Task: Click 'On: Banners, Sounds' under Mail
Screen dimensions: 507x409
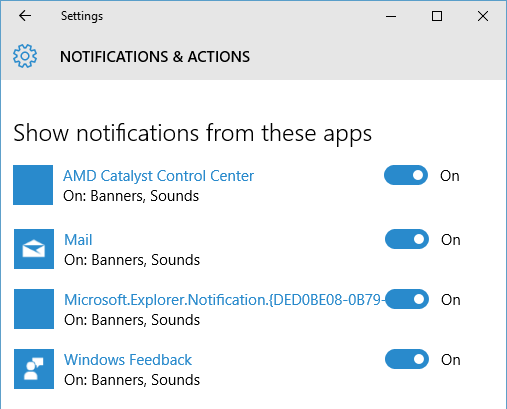Action: click(x=132, y=260)
